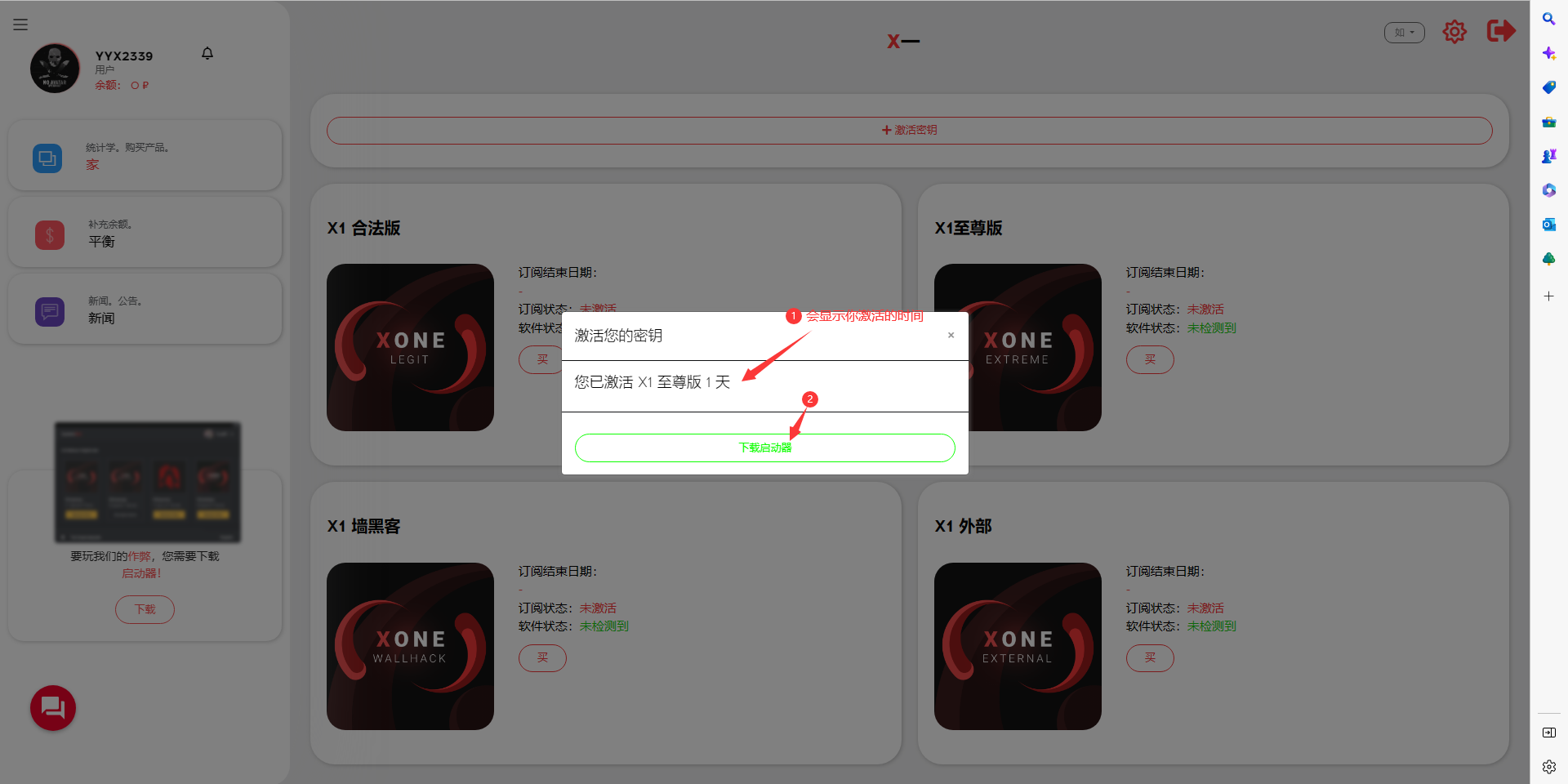The image size is (1568, 784).
Task: Click the XONE External product thumbnail
Action: (x=1018, y=646)
